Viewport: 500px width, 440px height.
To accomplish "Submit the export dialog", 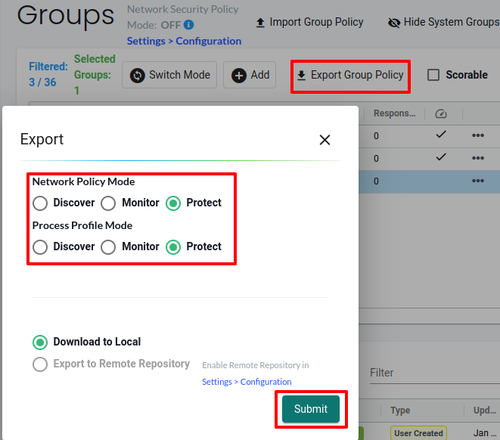I will pyautogui.click(x=311, y=409).
